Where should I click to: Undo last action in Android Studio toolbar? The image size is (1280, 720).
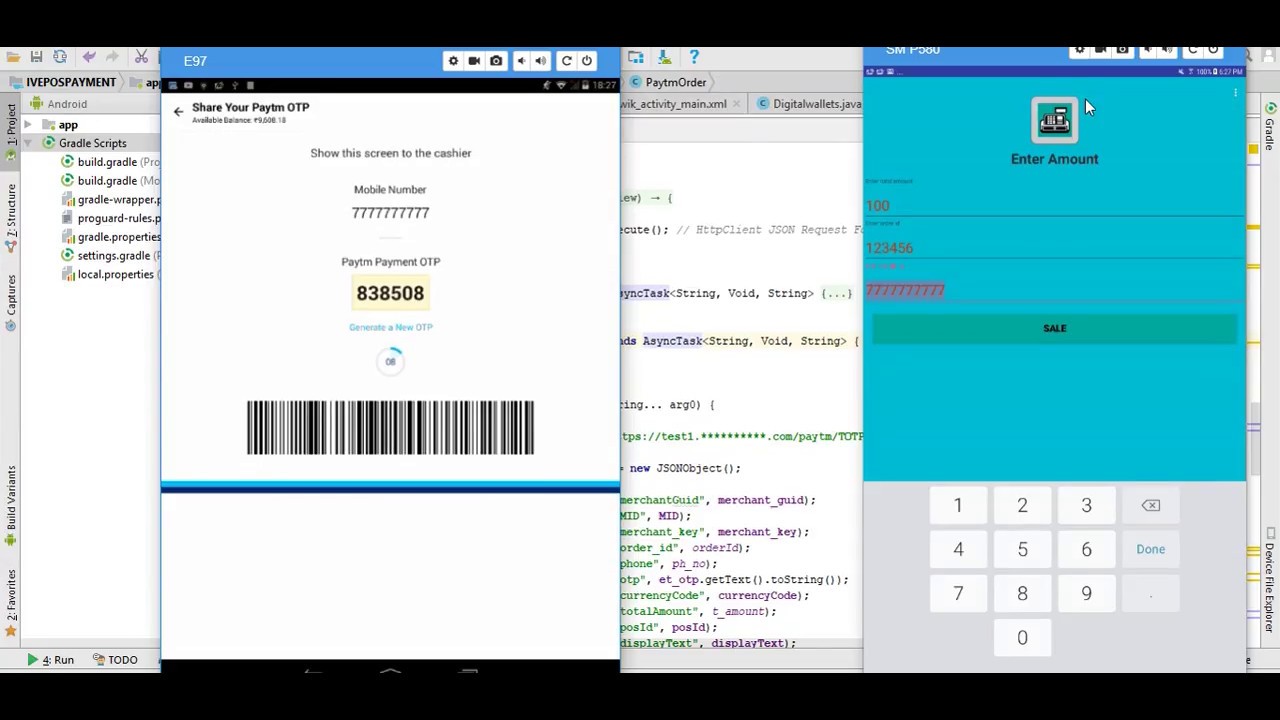coord(89,57)
